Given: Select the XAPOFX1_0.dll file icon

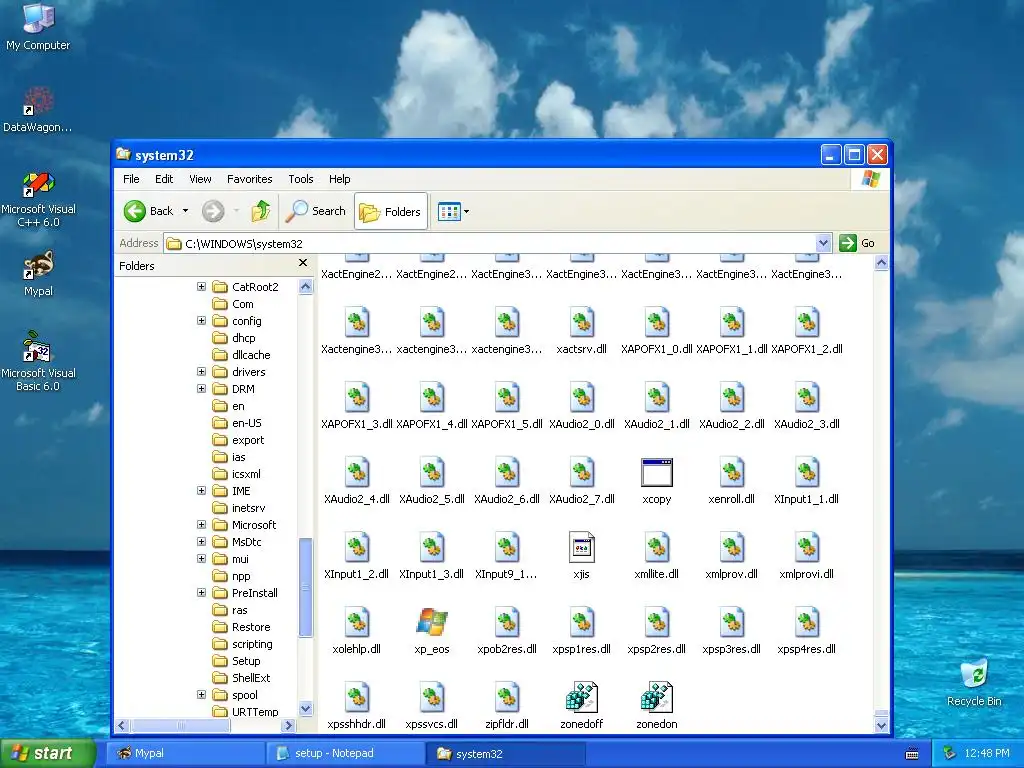Looking at the screenshot, I should [656, 323].
